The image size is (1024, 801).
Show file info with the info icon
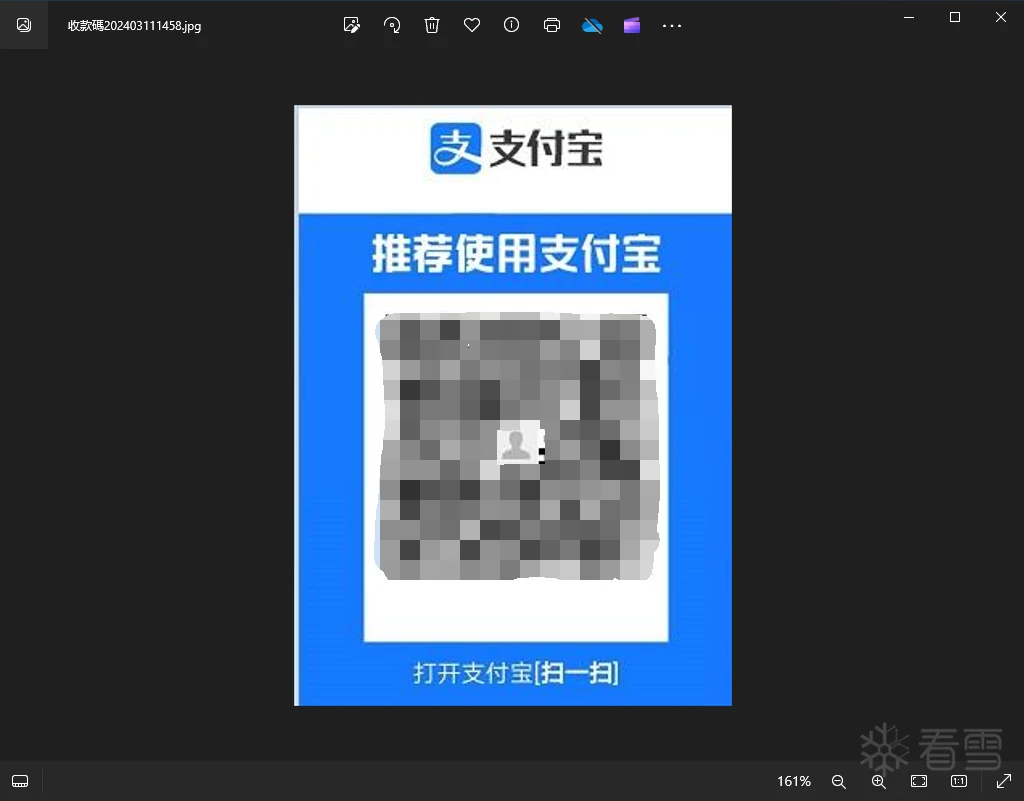tap(511, 25)
